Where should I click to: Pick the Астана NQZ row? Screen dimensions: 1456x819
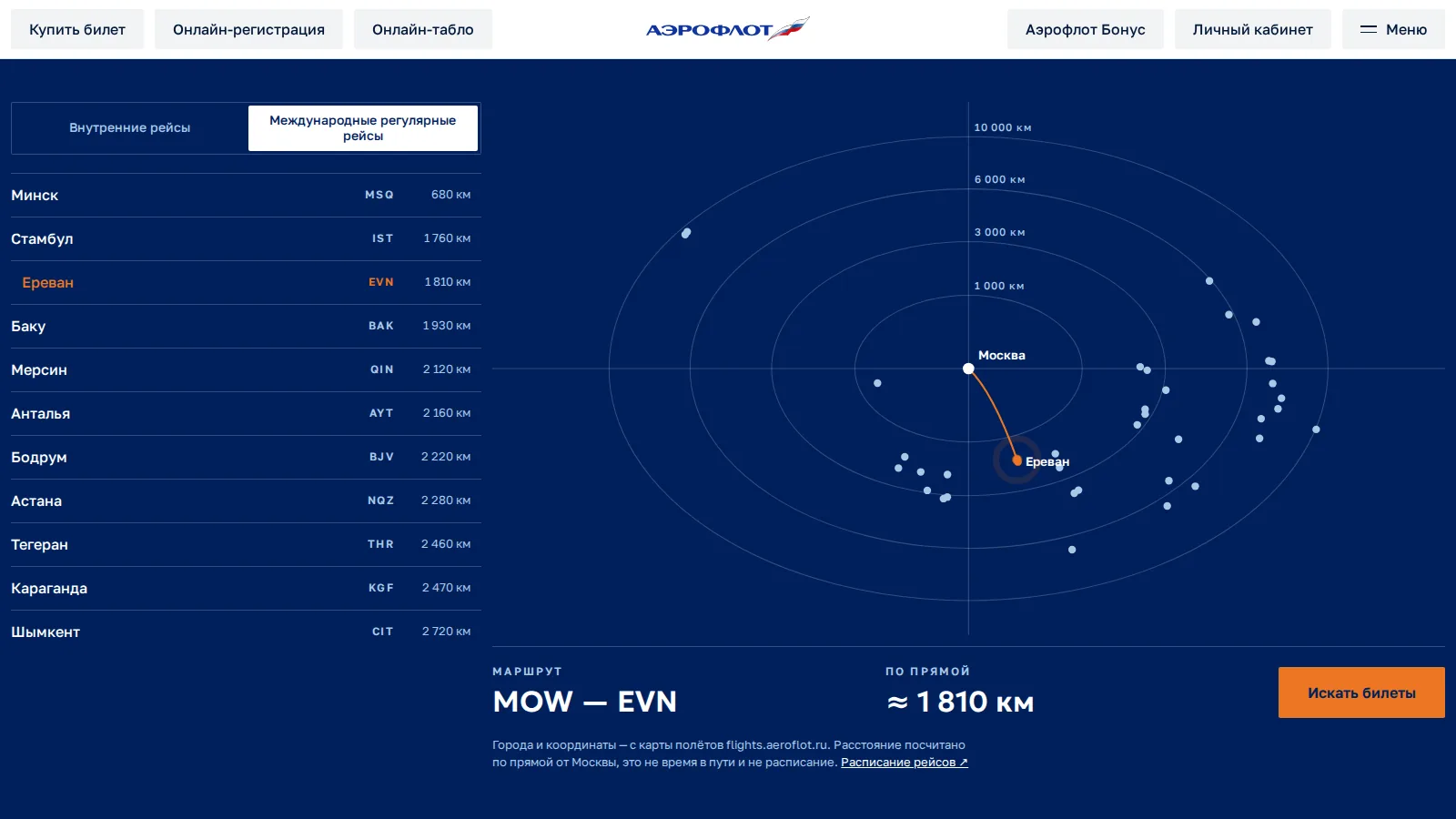pos(246,500)
